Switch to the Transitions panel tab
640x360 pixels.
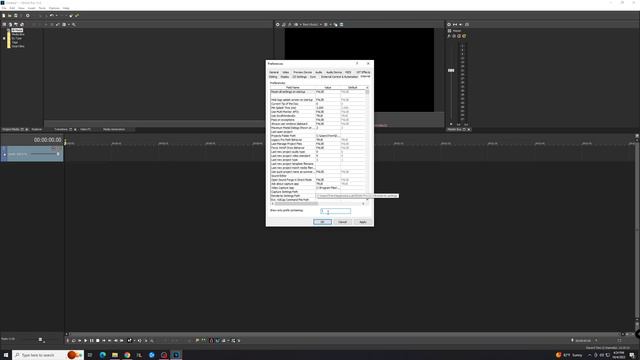[x=61, y=129]
